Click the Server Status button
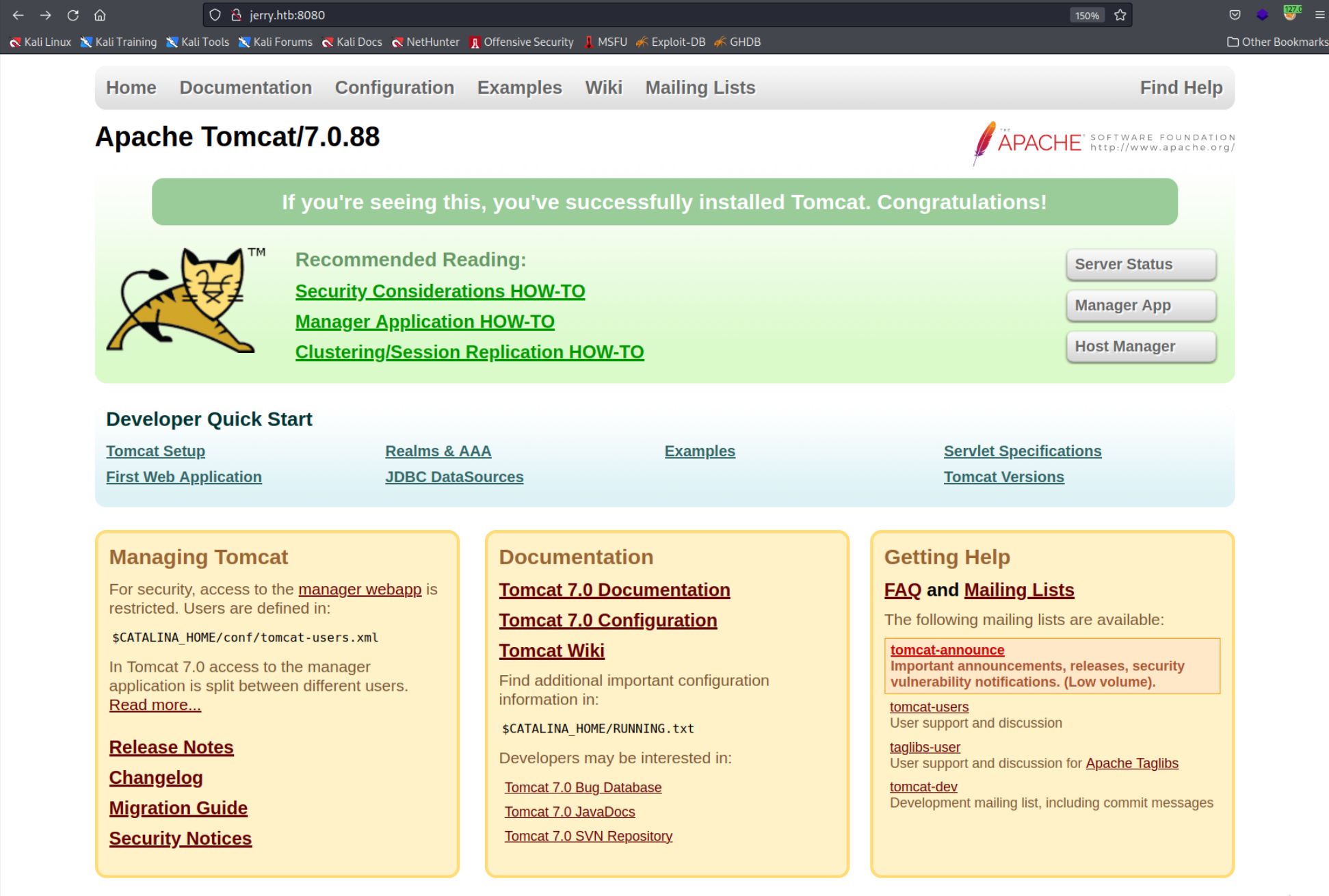1329x896 pixels. point(1141,264)
